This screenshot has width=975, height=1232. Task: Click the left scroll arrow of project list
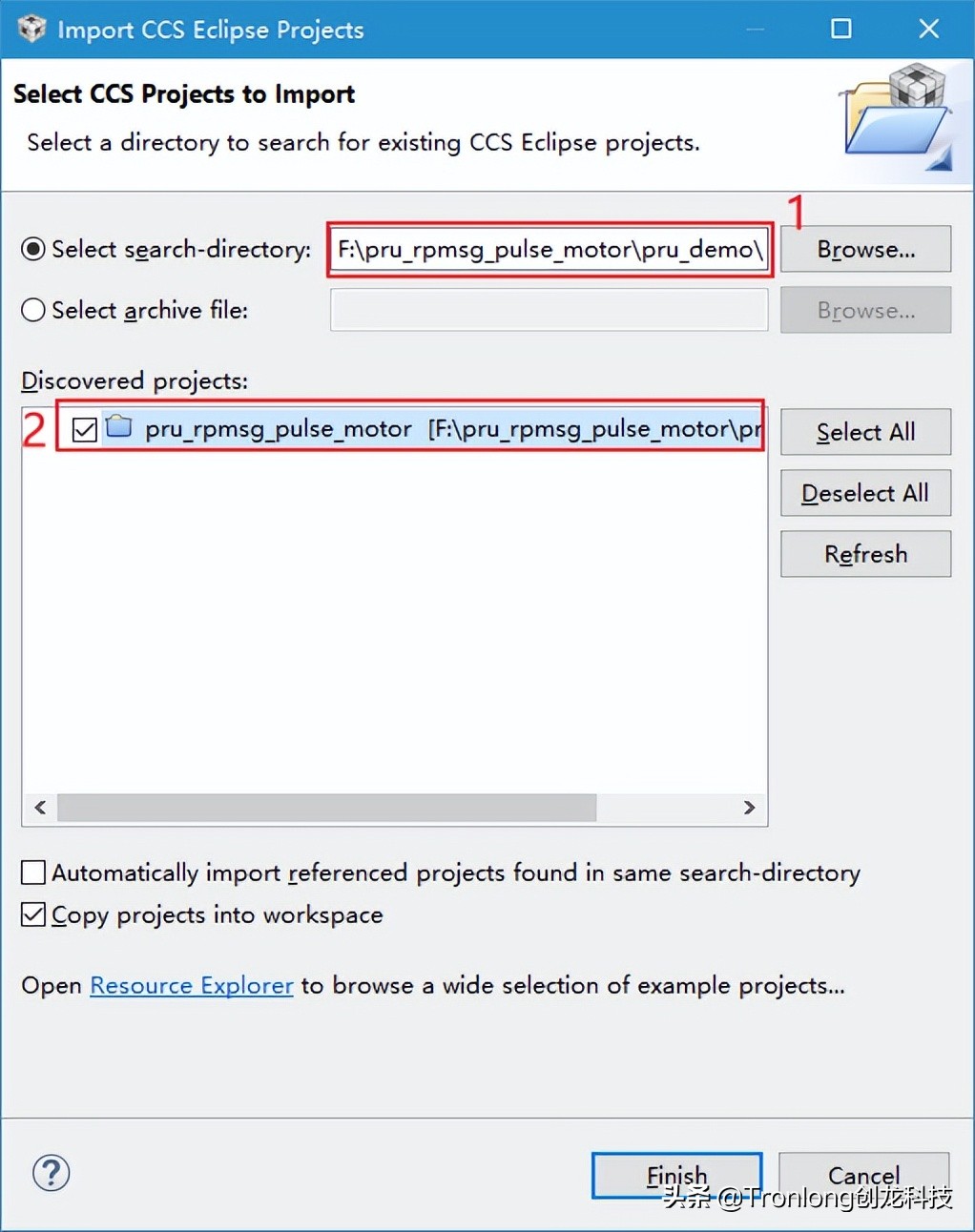[40, 808]
